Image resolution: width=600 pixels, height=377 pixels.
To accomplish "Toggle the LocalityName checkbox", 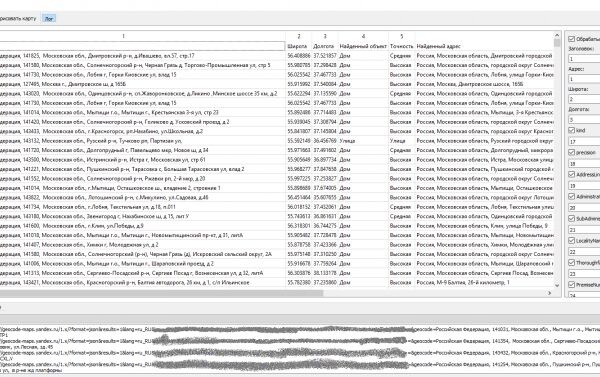I will [571, 241].
